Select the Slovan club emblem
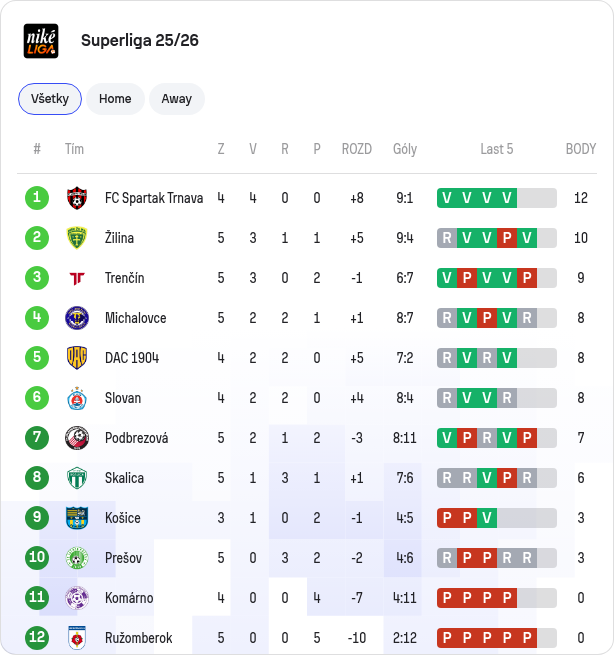 (x=77, y=398)
